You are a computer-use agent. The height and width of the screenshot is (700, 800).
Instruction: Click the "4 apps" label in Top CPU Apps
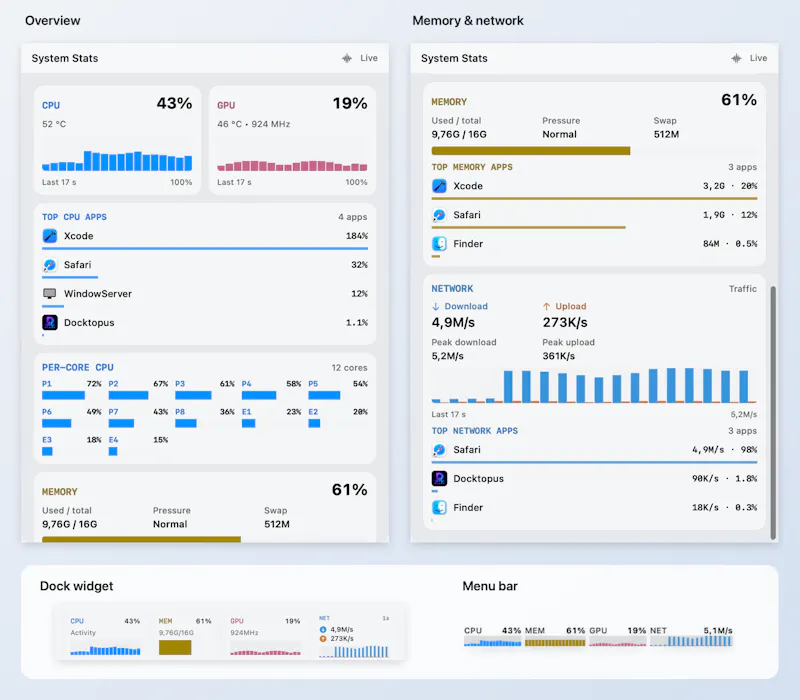(353, 217)
